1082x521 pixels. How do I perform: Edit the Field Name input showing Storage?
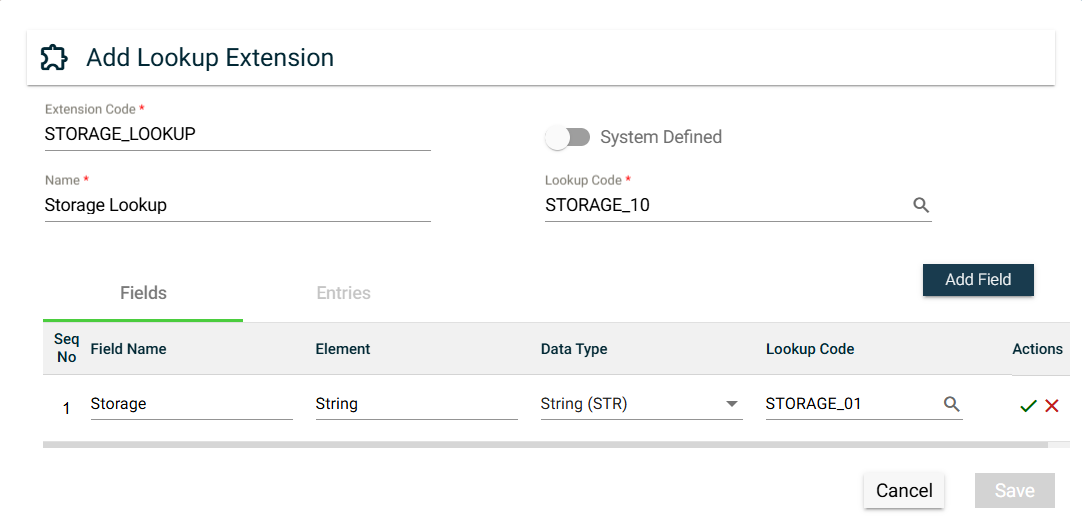(190, 404)
